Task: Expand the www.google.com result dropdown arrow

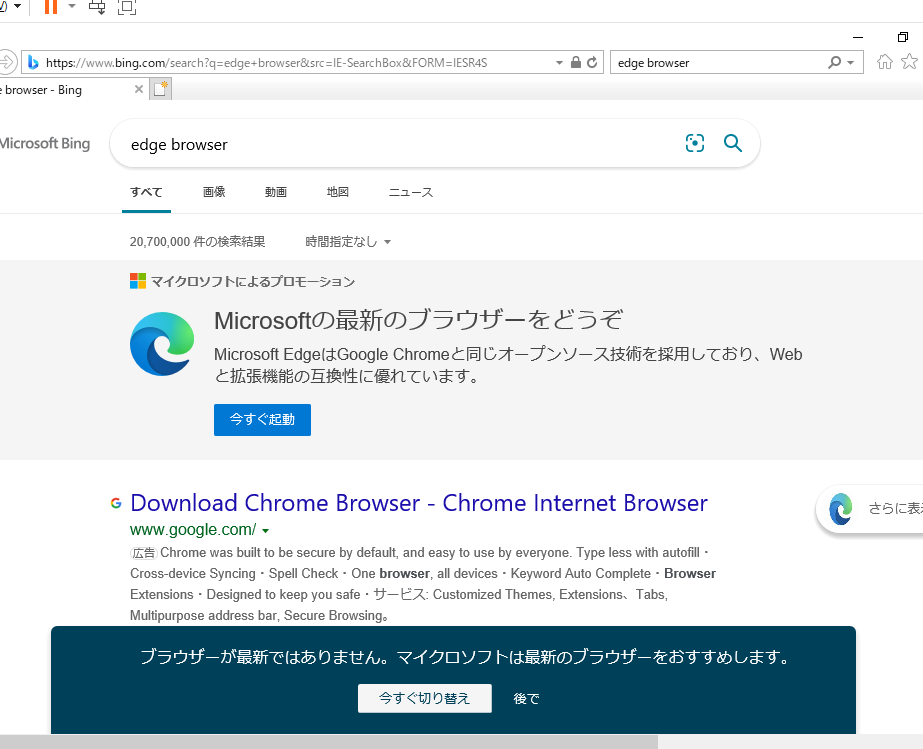Action: tap(265, 529)
